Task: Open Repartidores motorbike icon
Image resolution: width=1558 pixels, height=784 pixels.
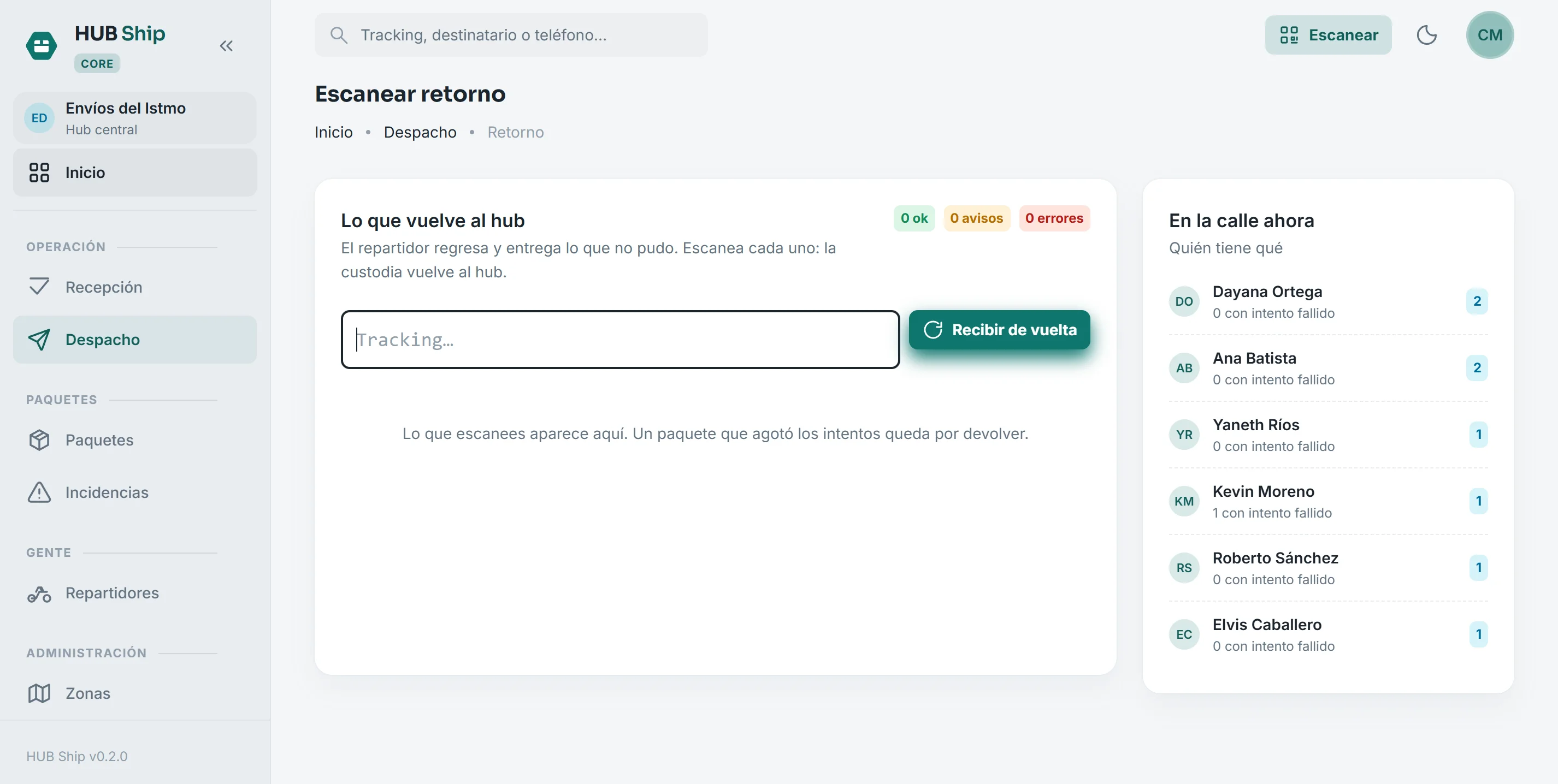Action: (x=39, y=593)
